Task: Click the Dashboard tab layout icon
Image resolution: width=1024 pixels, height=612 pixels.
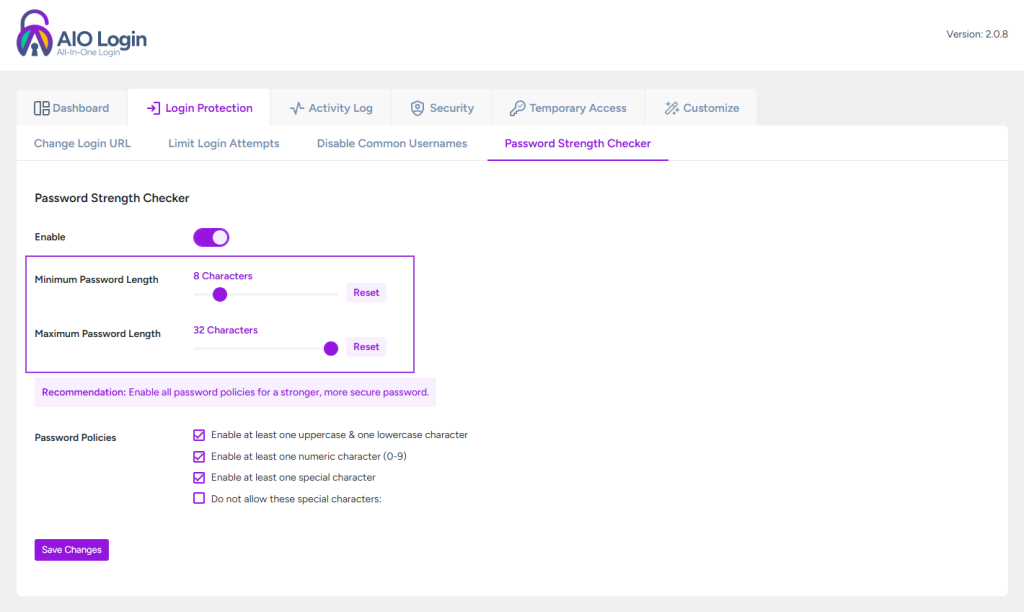Action: tap(42, 108)
